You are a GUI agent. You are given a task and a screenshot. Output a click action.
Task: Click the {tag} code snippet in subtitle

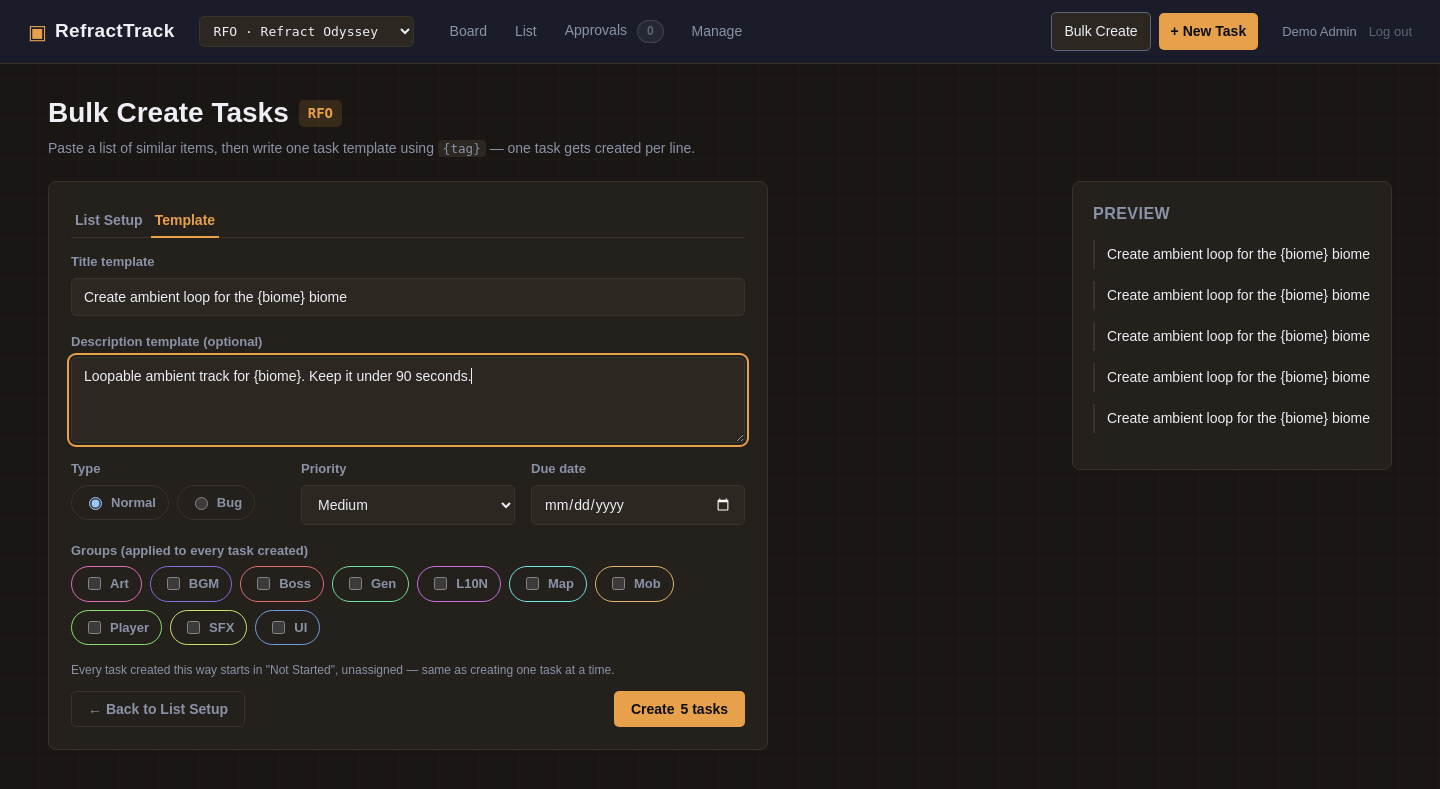coord(462,148)
